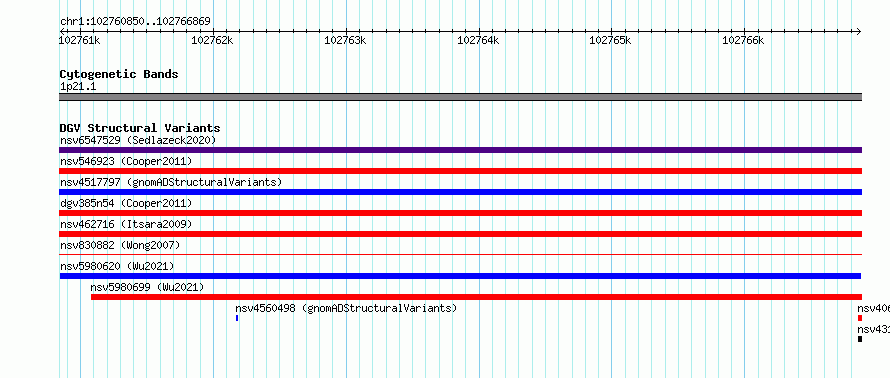The image size is (890, 378).
Task: Click the 1p21.1 band label
Action: (78, 86)
